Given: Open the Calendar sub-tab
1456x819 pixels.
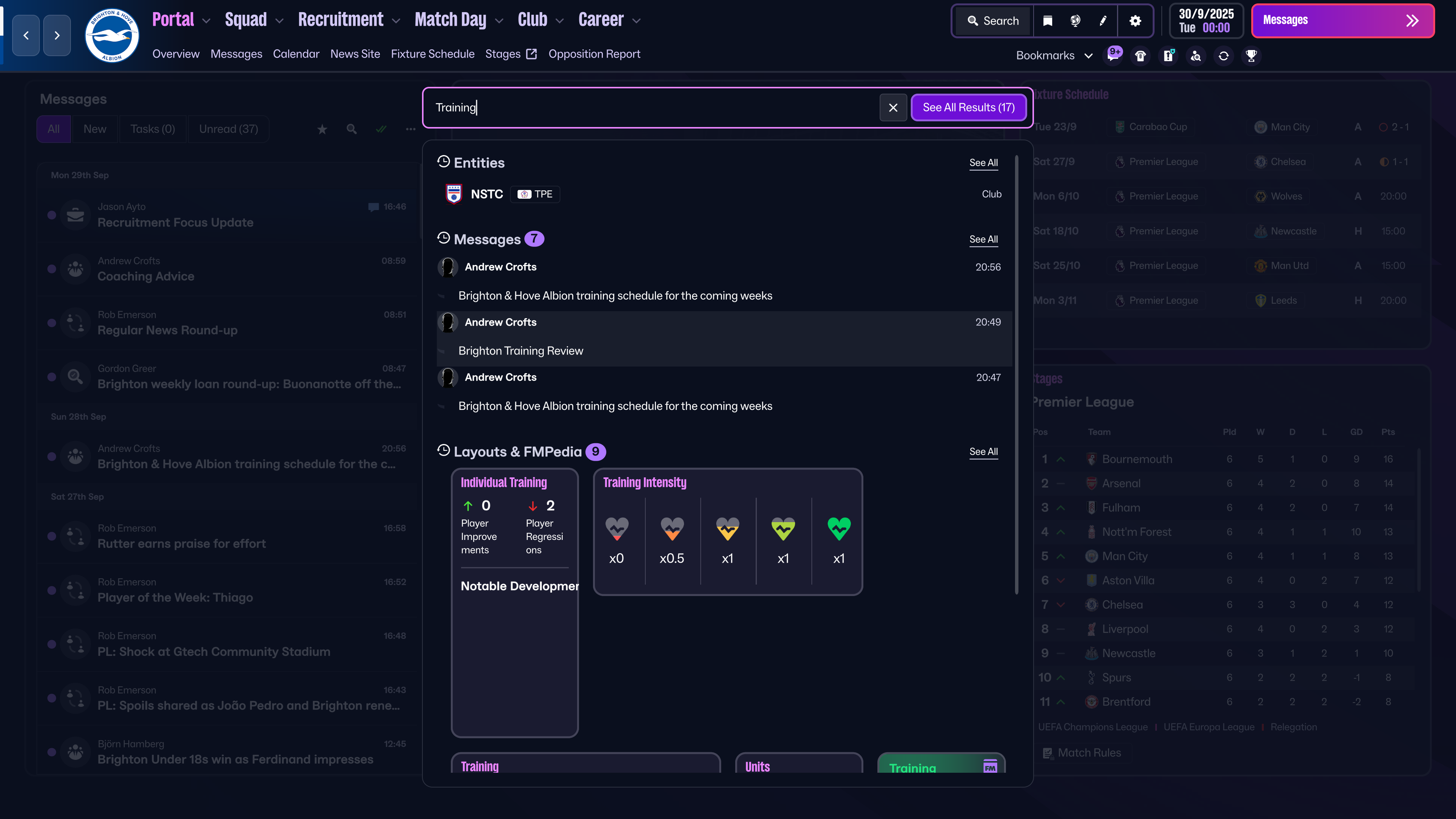Looking at the screenshot, I should (296, 54).
